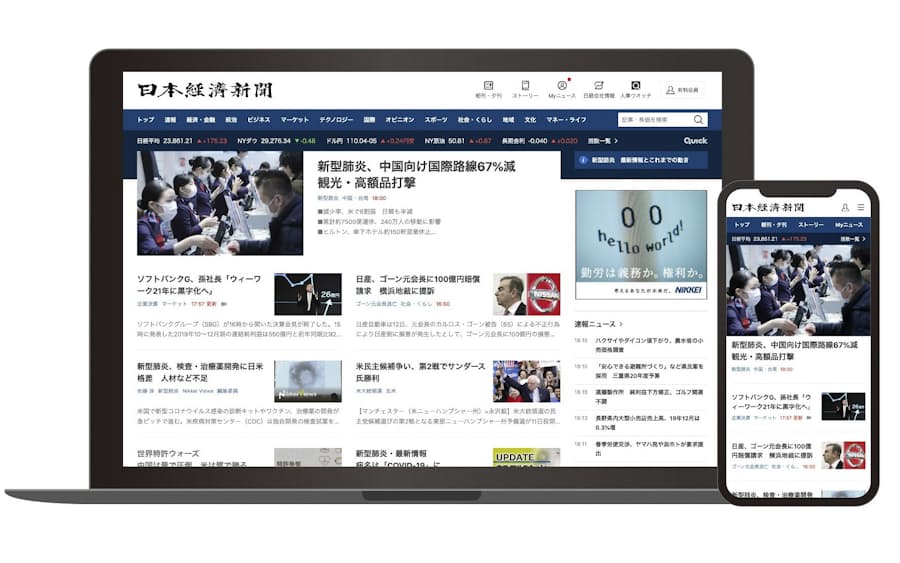Tap the hamburger menu icon on phone
This screenshot has width=900, height=563.
tap(861, 207)
